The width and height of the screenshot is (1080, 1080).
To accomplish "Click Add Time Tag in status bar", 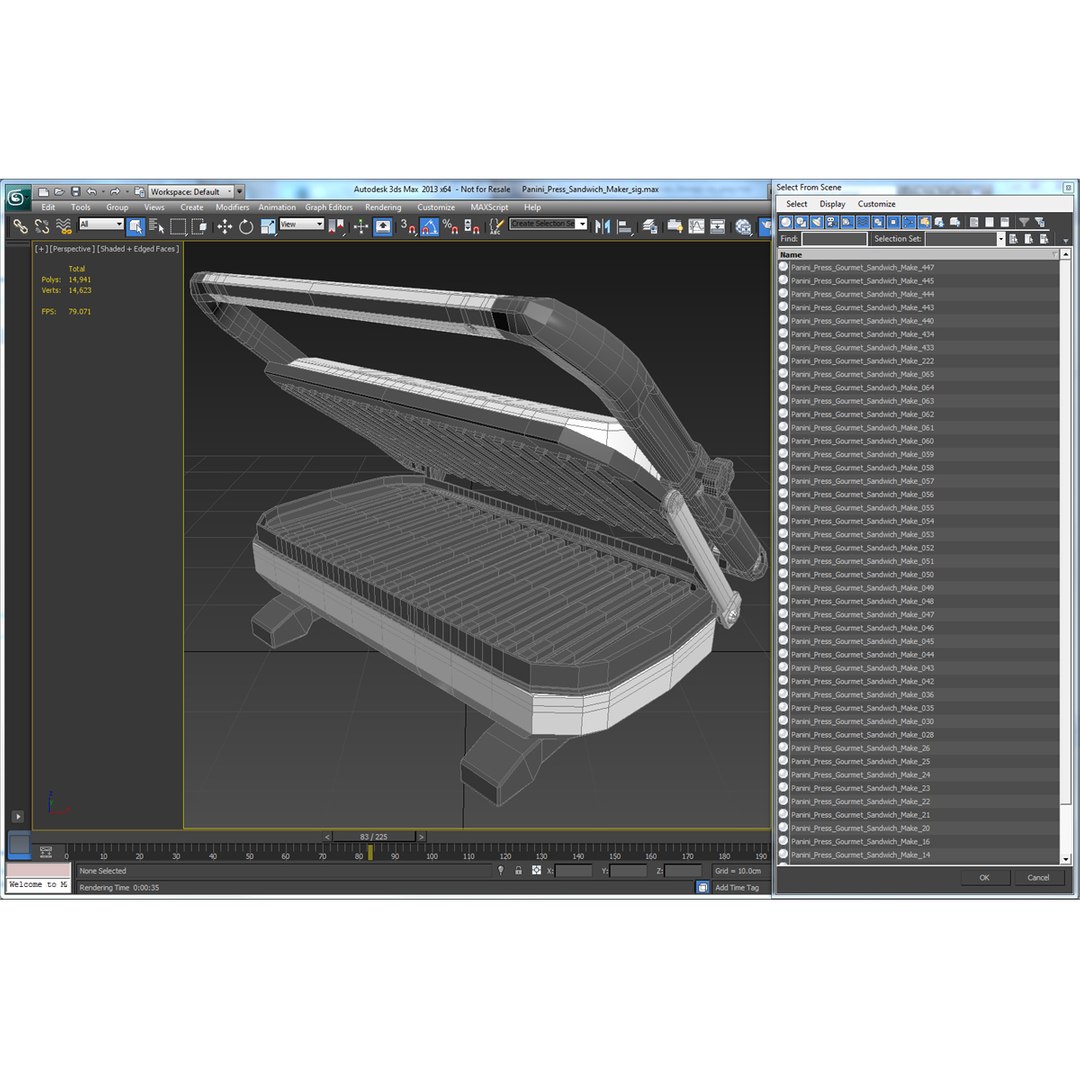I will (x=736, y=888).
